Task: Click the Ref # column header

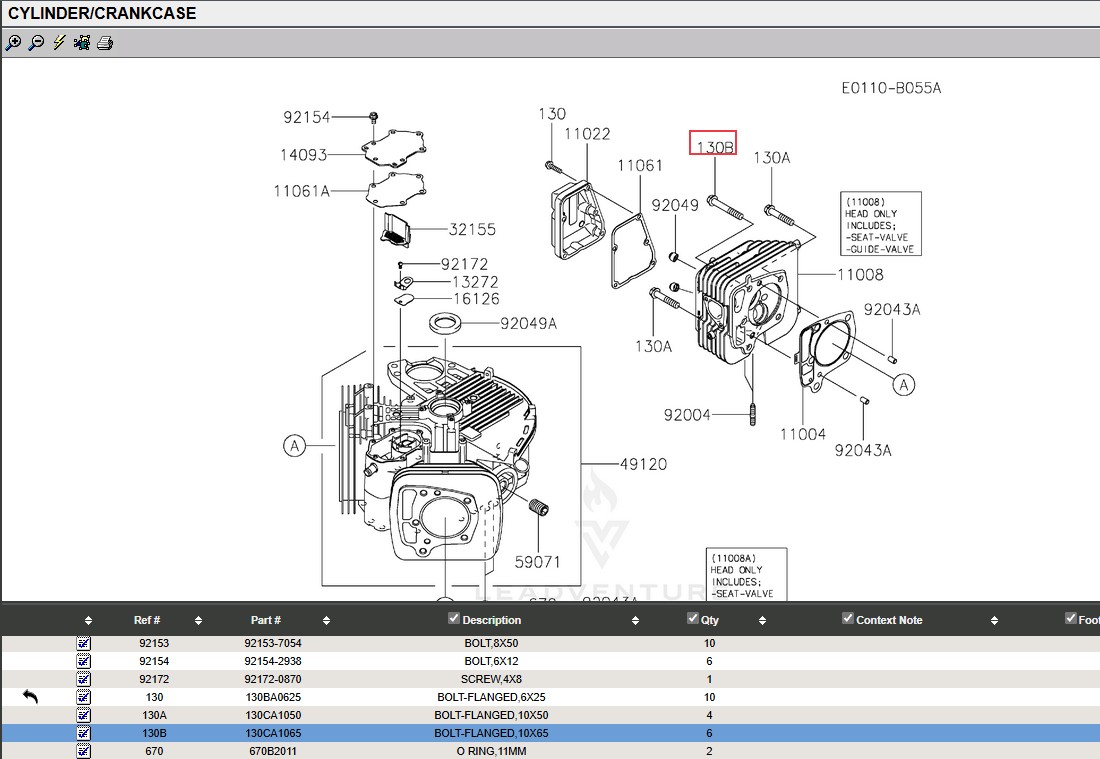Action: tap(147, 620)
